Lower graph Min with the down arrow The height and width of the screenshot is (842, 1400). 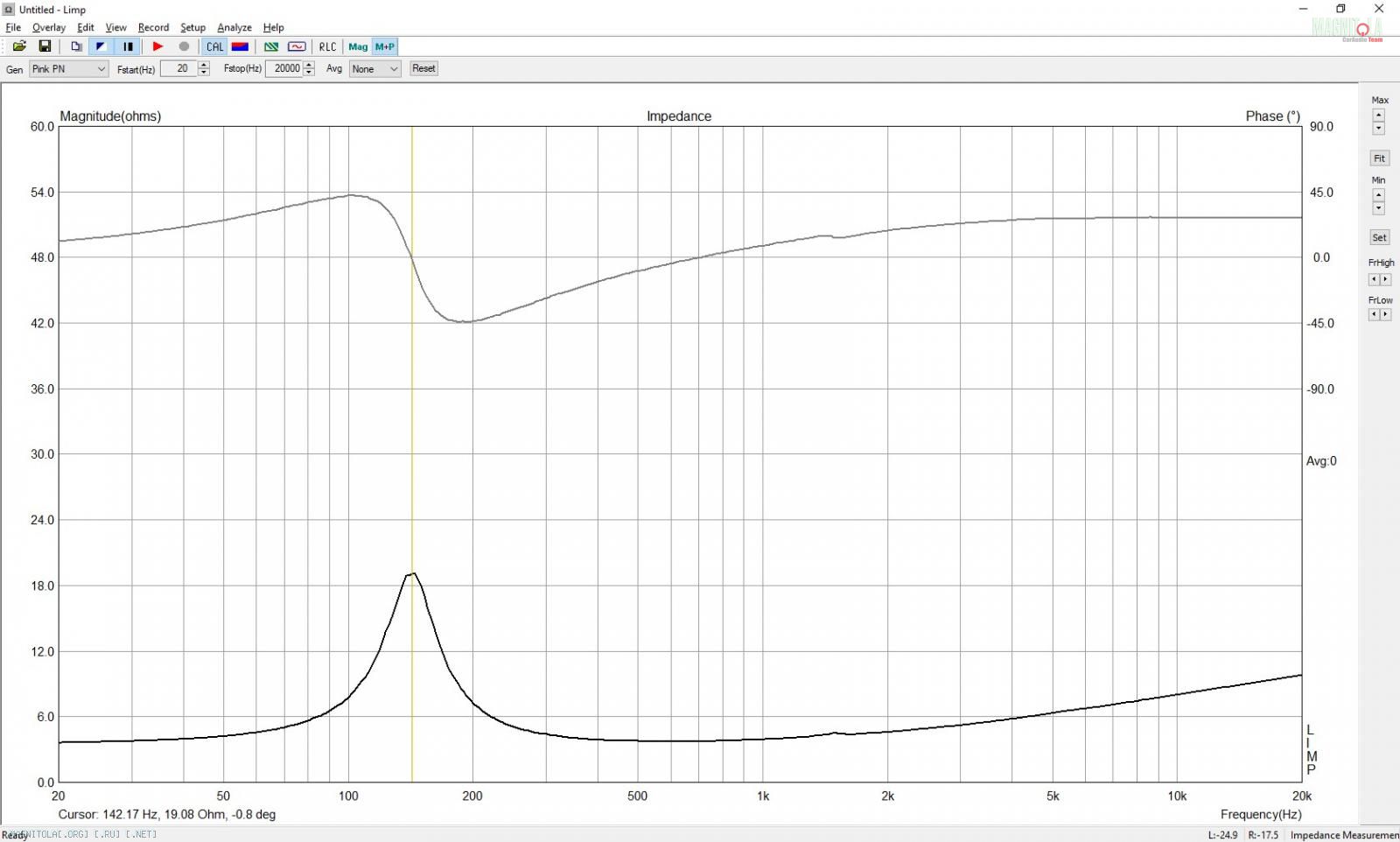coord(1379,208)
